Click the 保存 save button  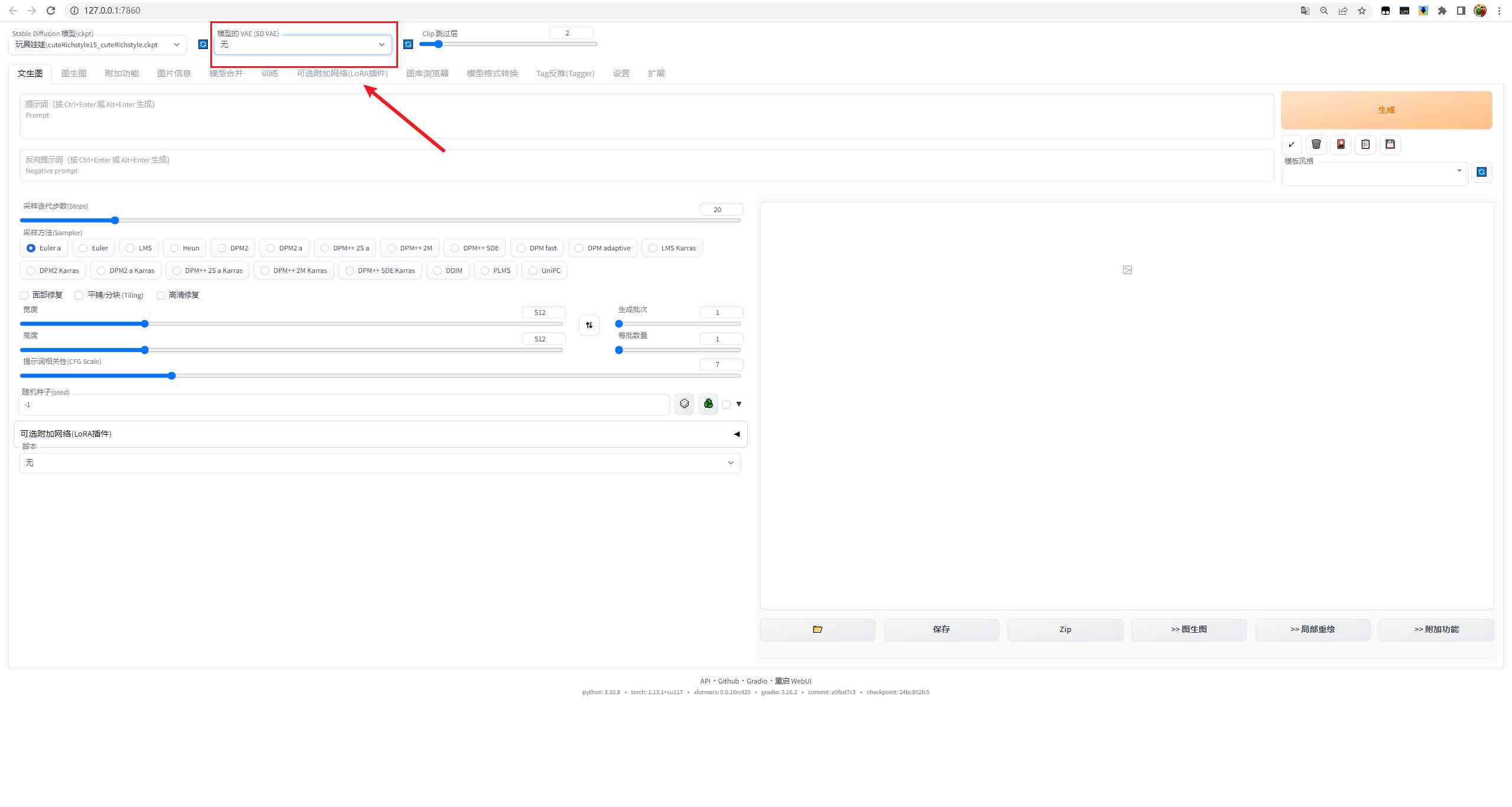click(x=941, y=630)
